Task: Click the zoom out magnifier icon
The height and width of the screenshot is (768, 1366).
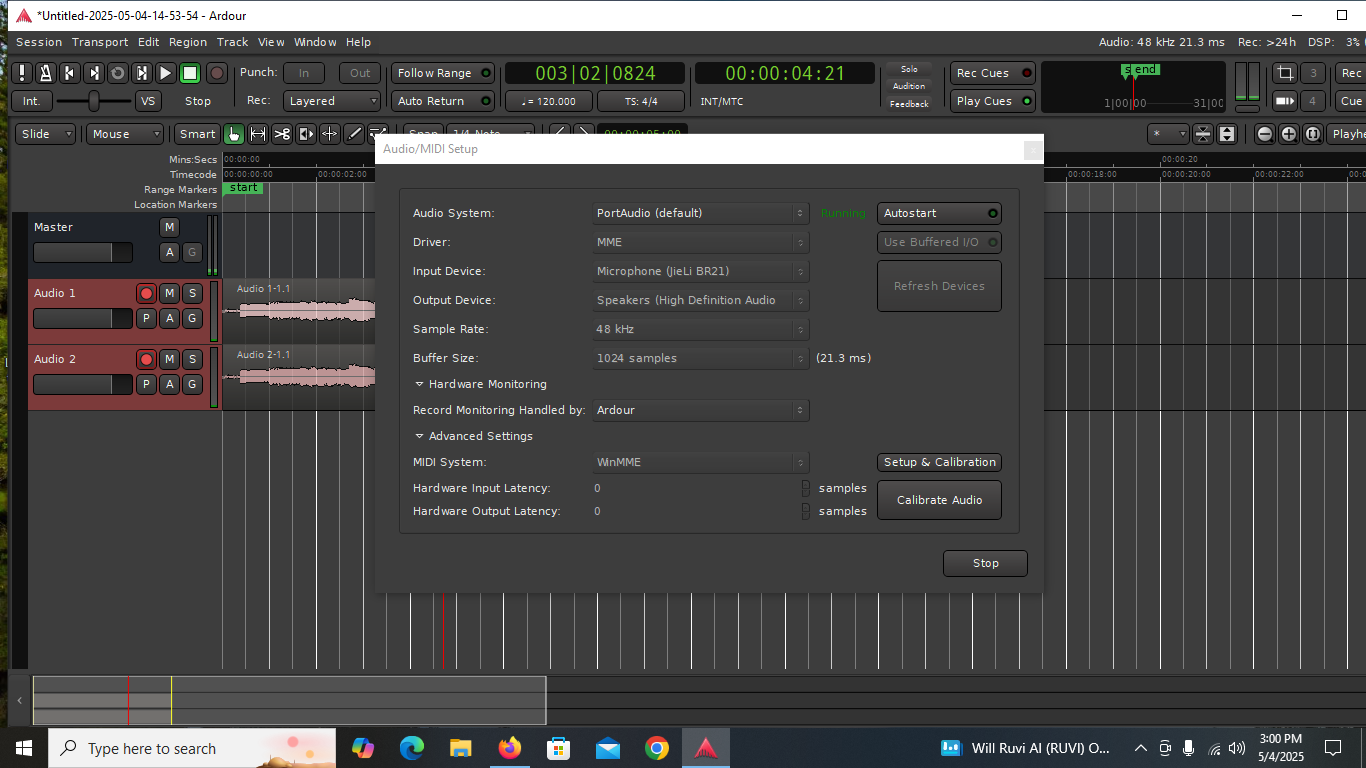Action: pyautogui.click(x=1265, y=134)
